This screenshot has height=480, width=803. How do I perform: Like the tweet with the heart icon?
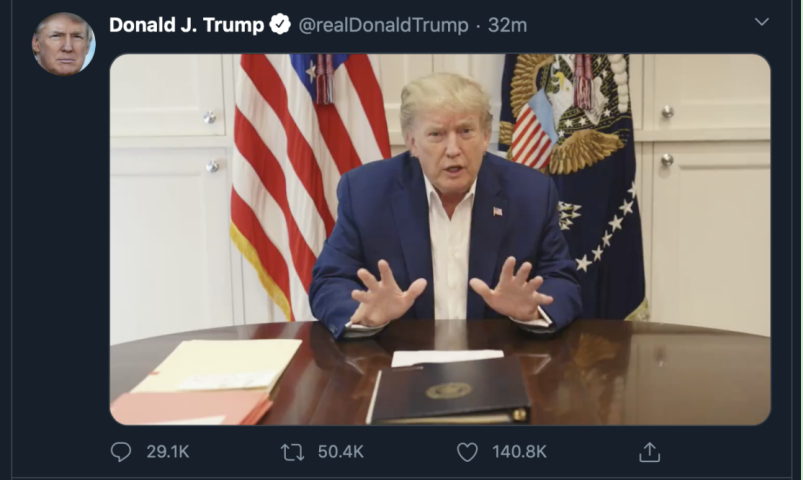[x=467, y=452]
